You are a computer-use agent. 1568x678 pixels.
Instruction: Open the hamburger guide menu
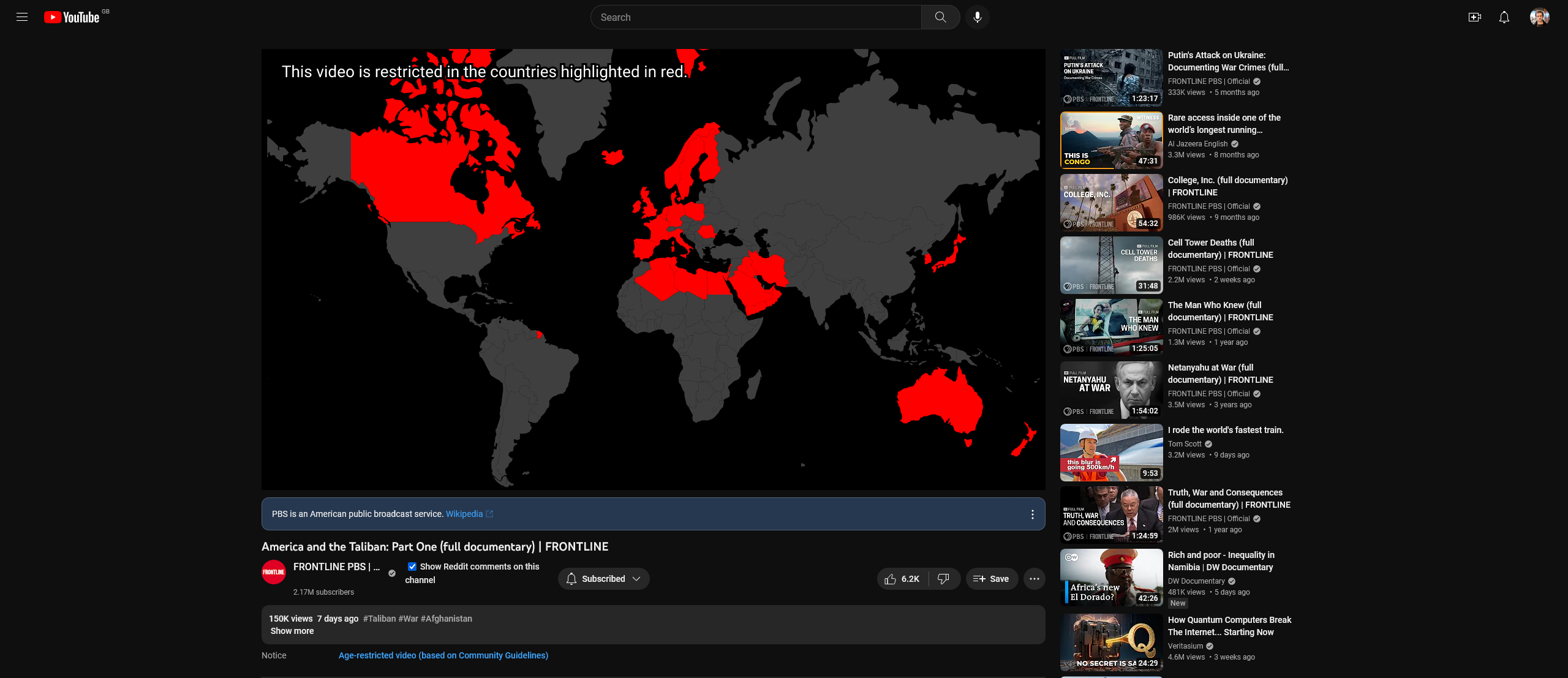click(22, 17)
